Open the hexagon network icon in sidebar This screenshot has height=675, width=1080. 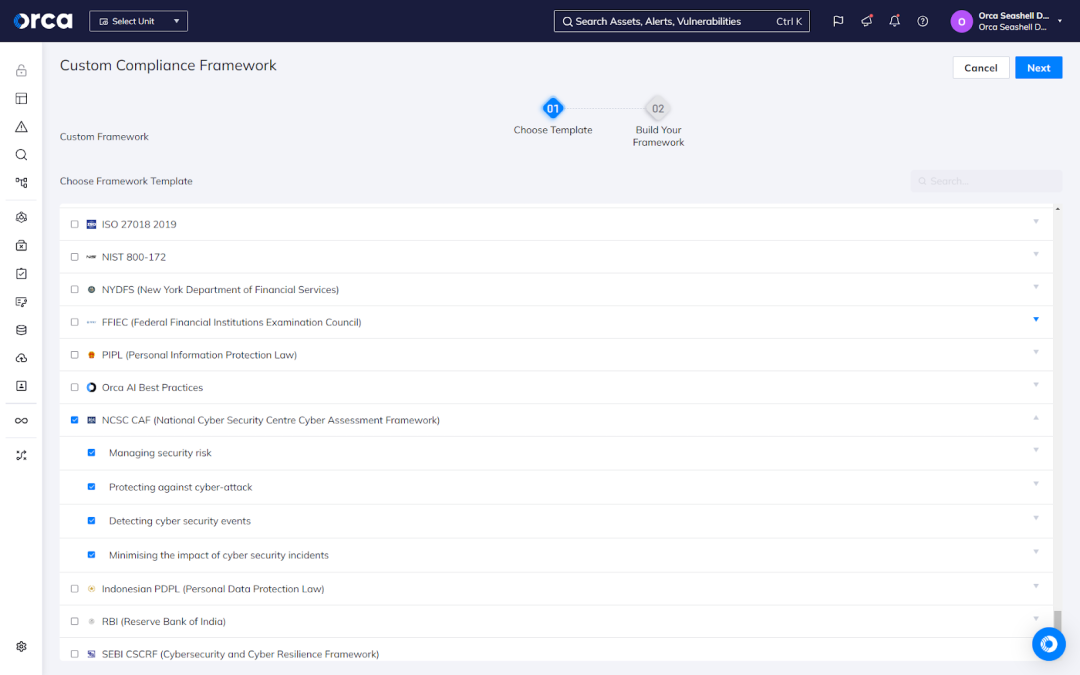coord(21,218)
